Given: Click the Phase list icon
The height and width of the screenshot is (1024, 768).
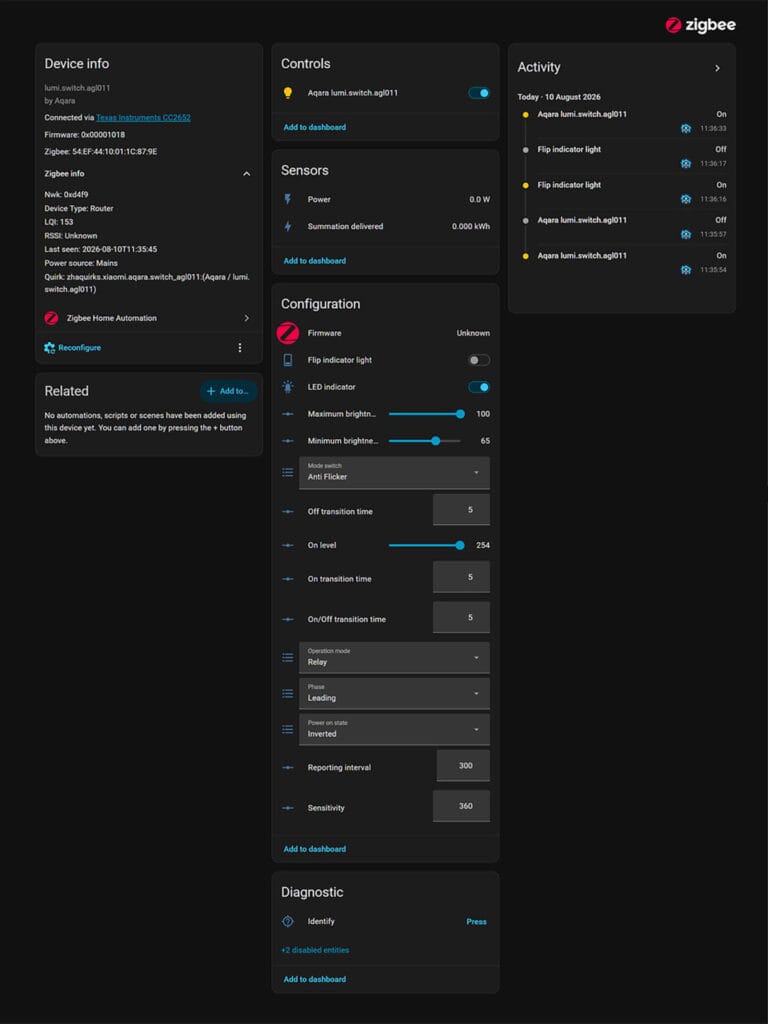Looking at the screenshot, I should [287, 694].
